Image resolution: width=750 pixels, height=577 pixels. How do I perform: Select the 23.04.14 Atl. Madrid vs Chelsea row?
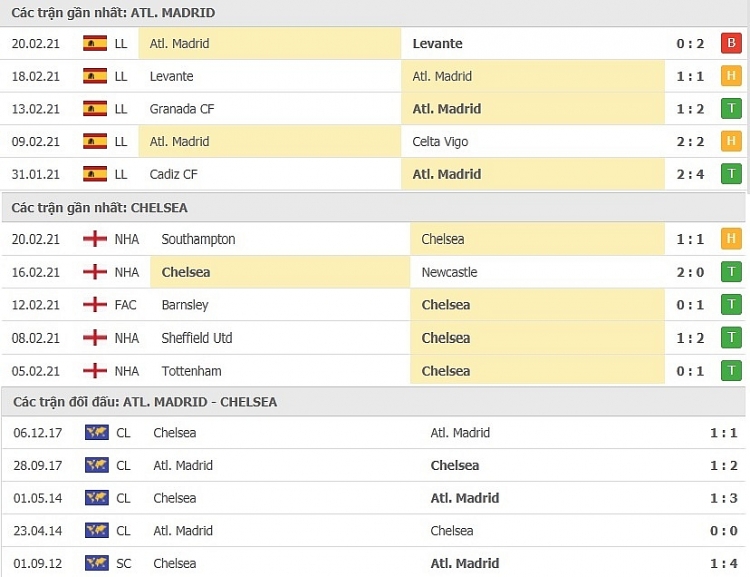tap(374, 531)
